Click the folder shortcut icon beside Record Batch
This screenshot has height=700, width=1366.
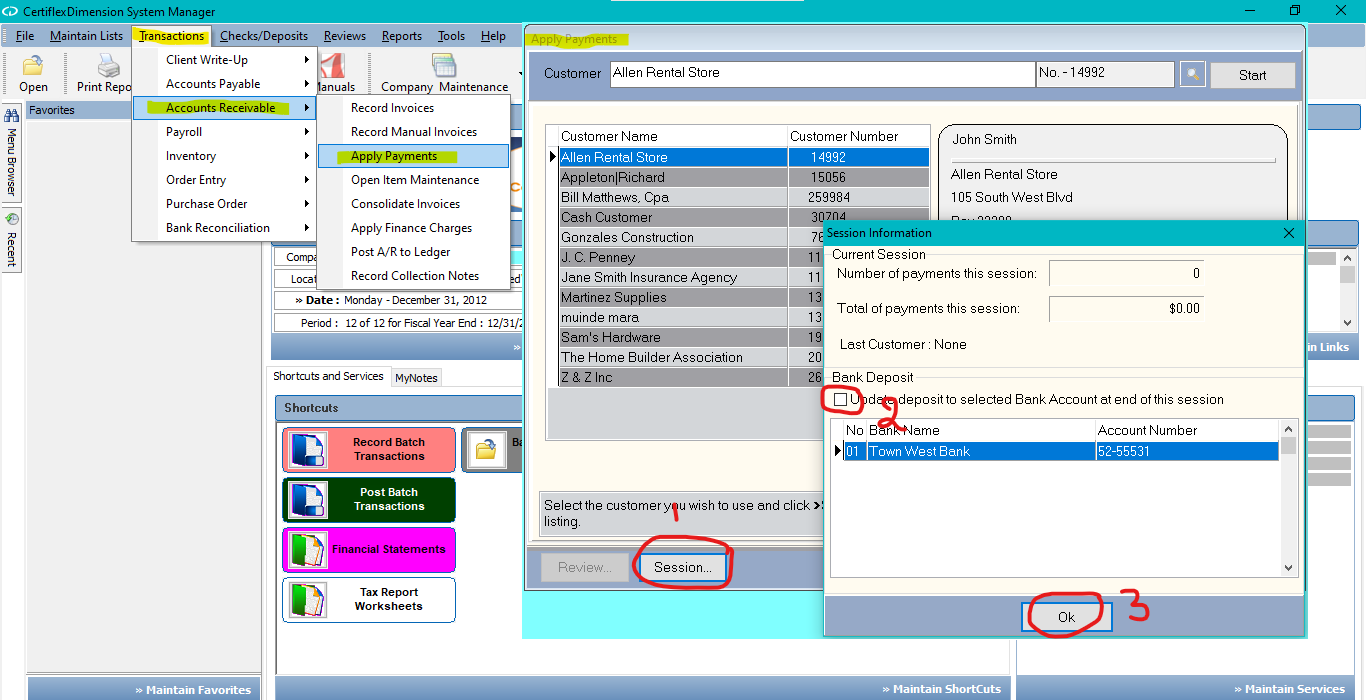485,449
